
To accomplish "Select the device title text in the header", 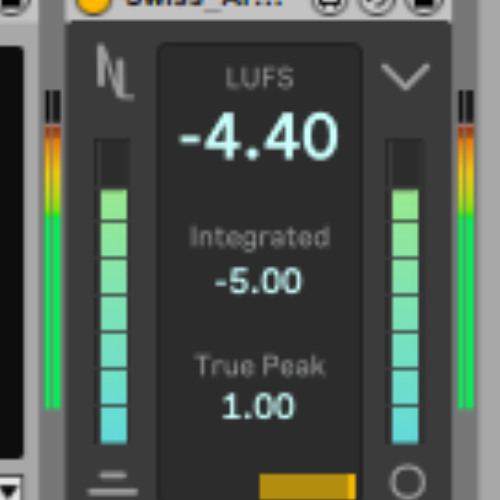I will click(204, 4).
